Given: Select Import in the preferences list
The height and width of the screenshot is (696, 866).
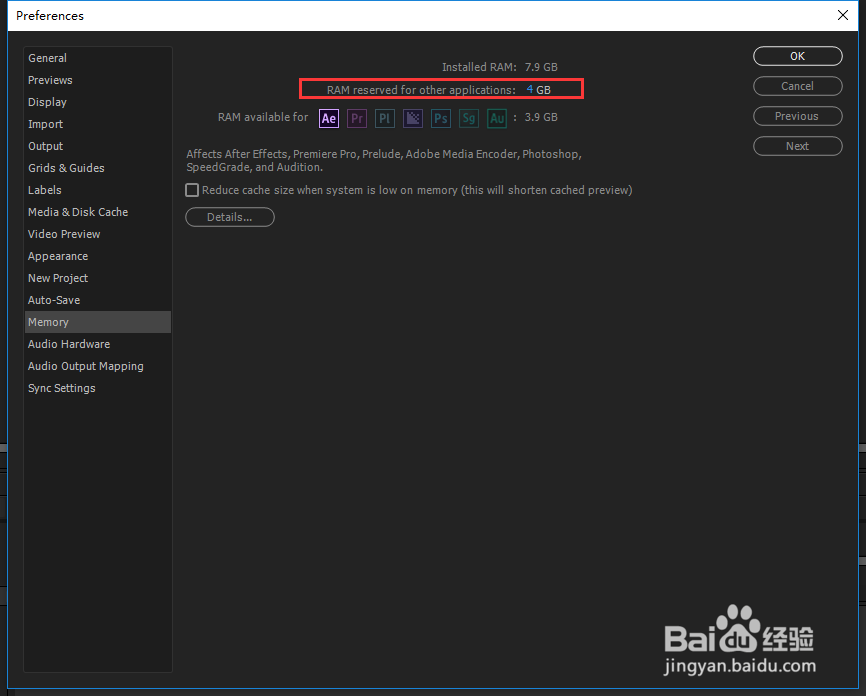Looking at the screenshot, I should click(98, 124).
